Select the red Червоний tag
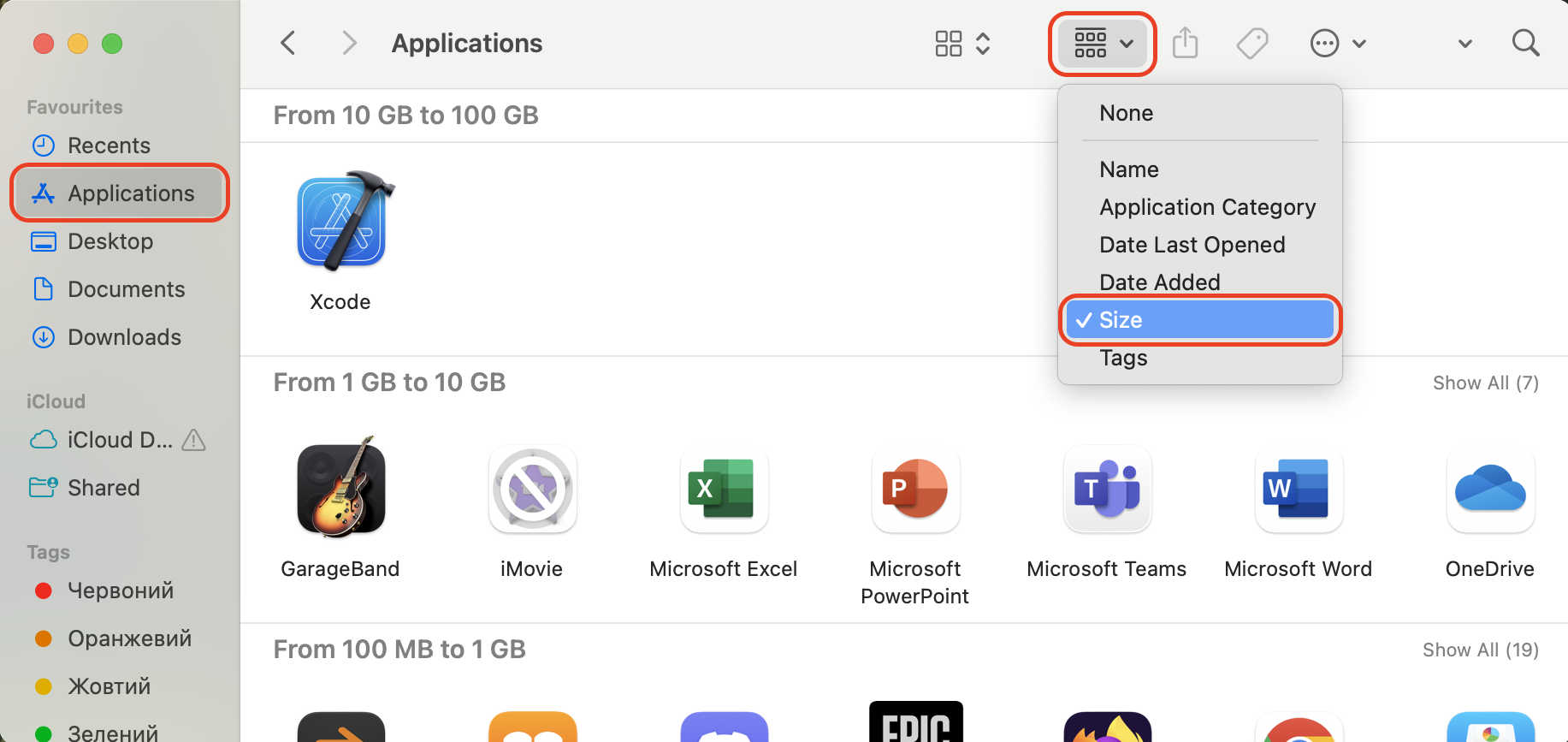The height and width of the screenshot is (742, 1568). coord(120,591)
